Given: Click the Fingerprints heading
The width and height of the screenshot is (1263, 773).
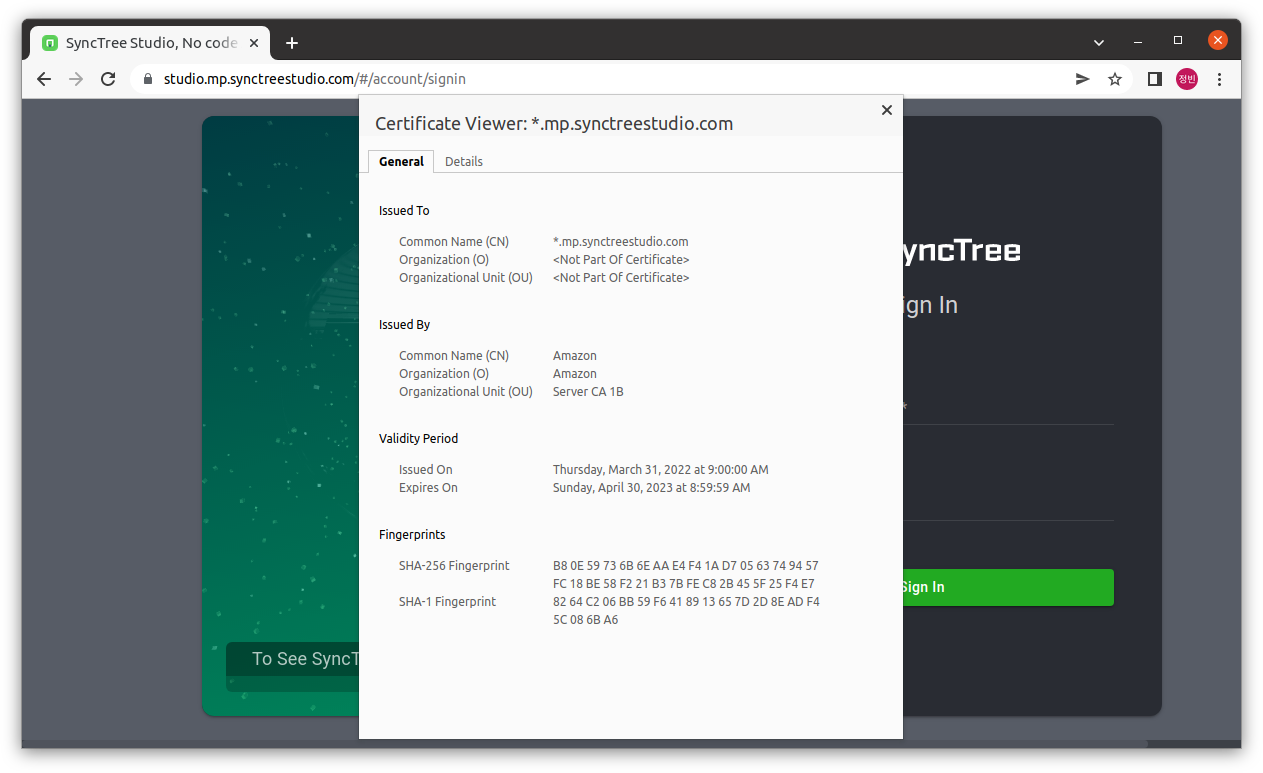Looking at the screenshot, I should click(412, 535).
